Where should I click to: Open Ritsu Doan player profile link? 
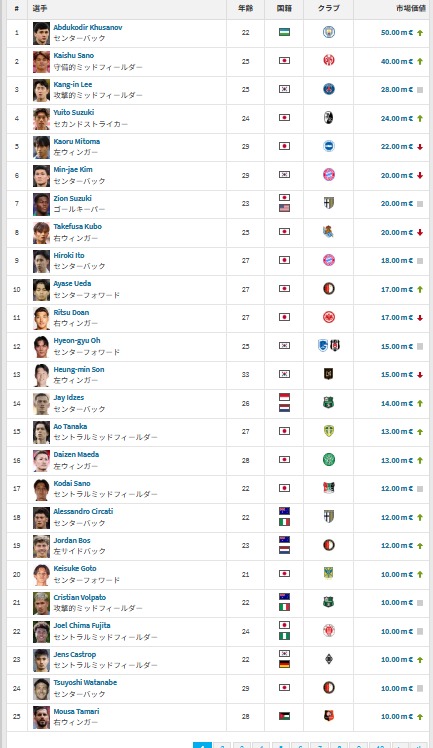[71, 312]
